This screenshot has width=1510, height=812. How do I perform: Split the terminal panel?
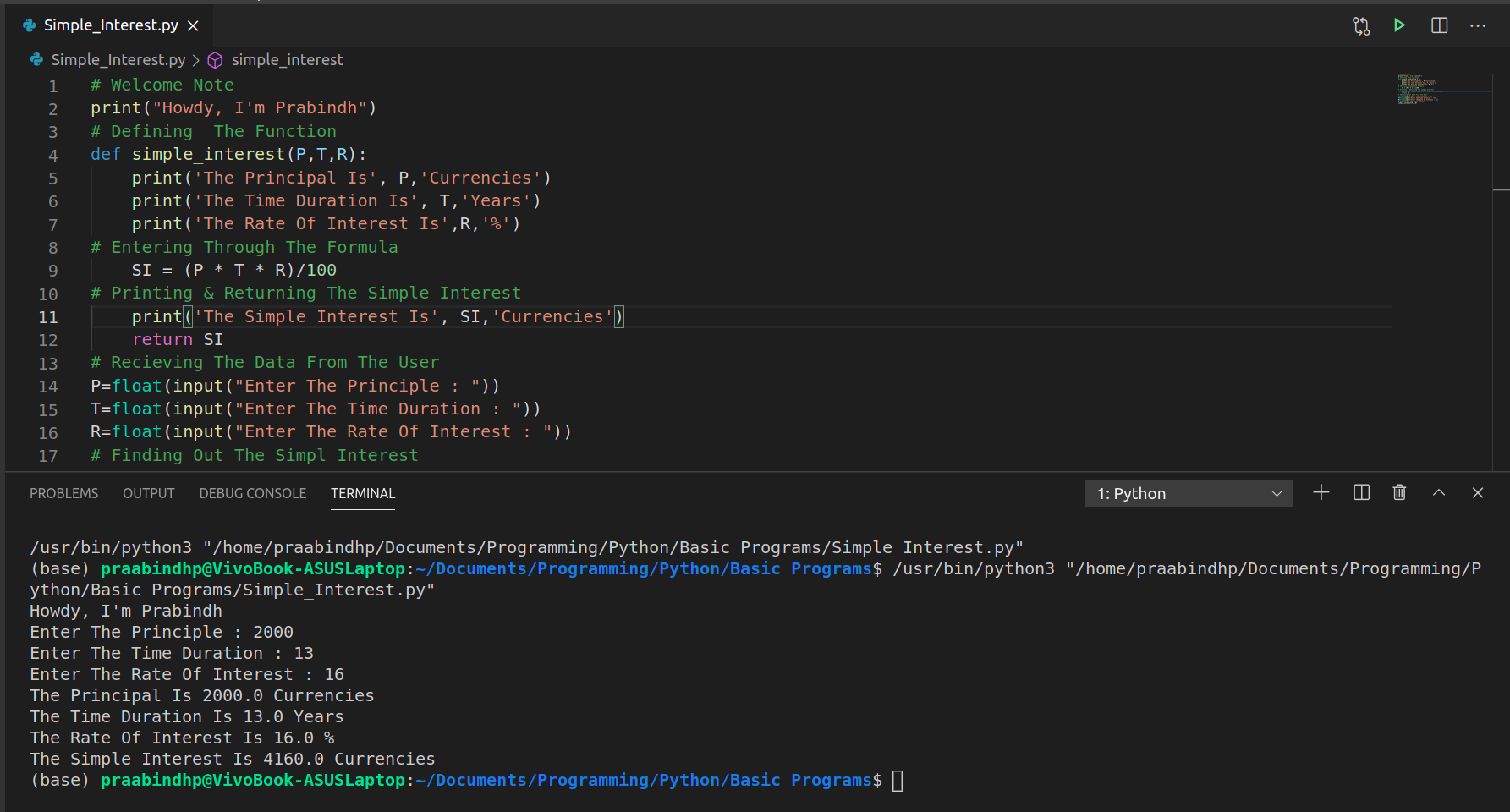coord(1361,493)
